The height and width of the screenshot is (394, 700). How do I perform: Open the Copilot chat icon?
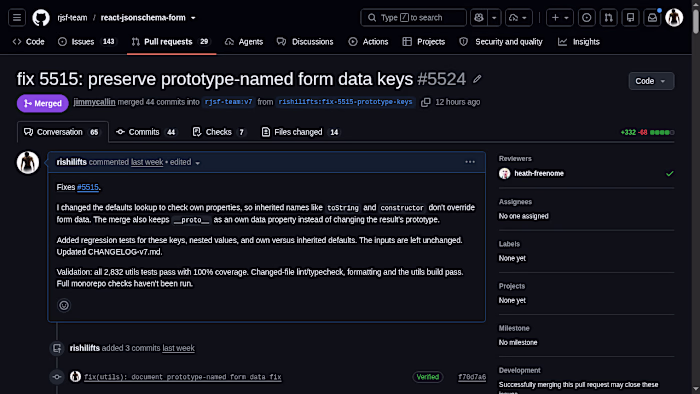point(479,18)
